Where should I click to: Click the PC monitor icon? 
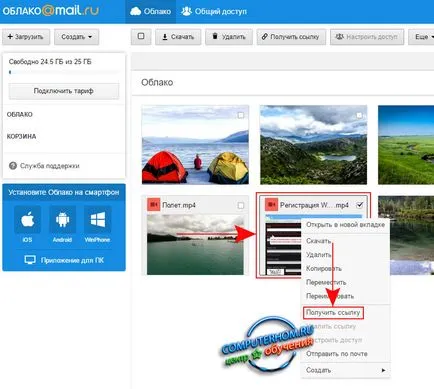pos(30,260)
